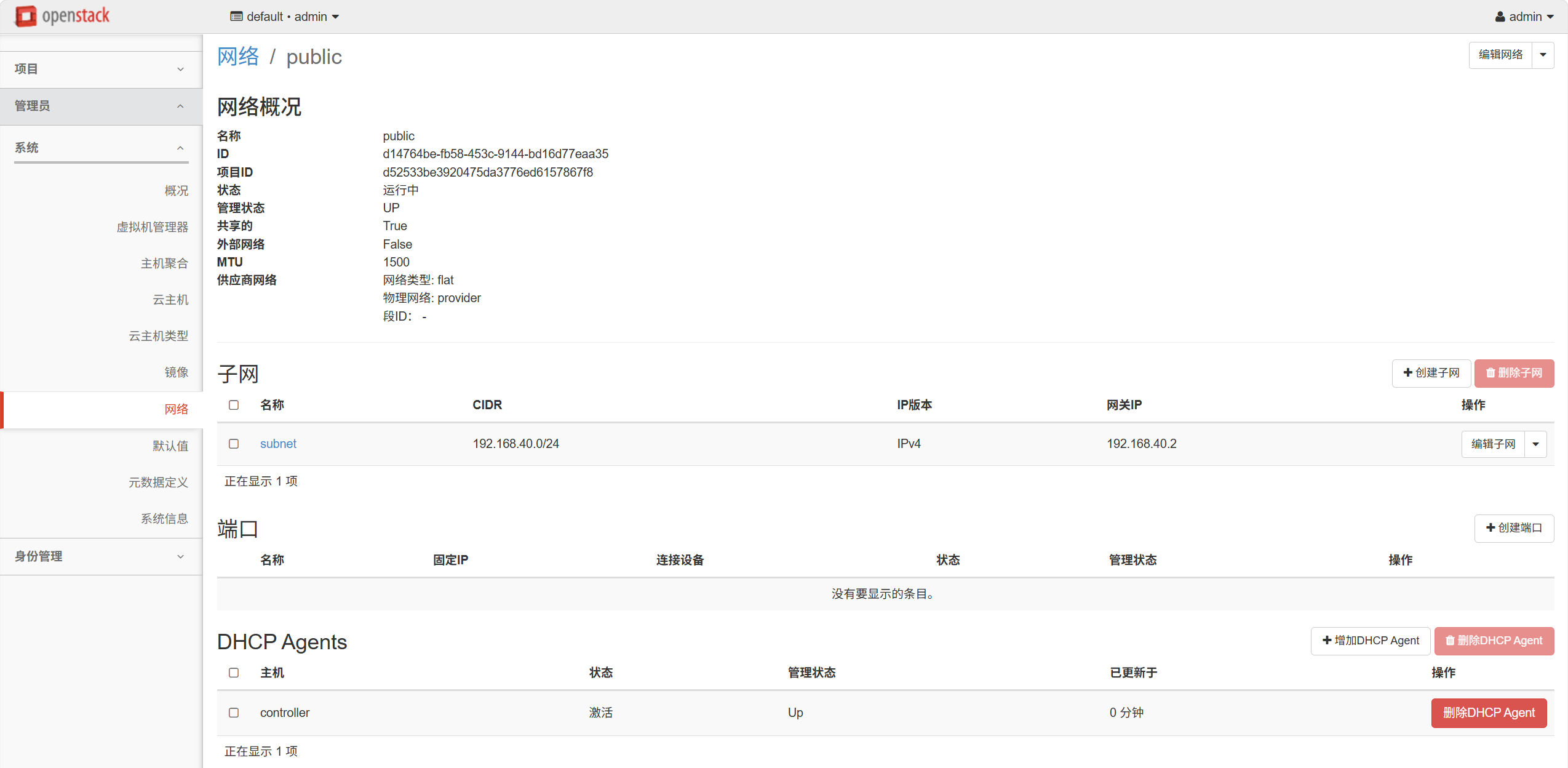Open 默认值 in the sidebar
The image size is (1568, 768).
click(170, 446)
